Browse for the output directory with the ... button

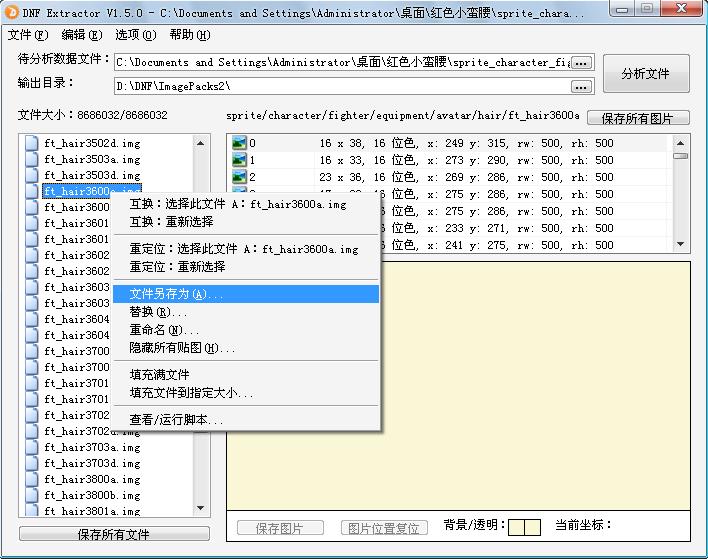pos(581,86)
